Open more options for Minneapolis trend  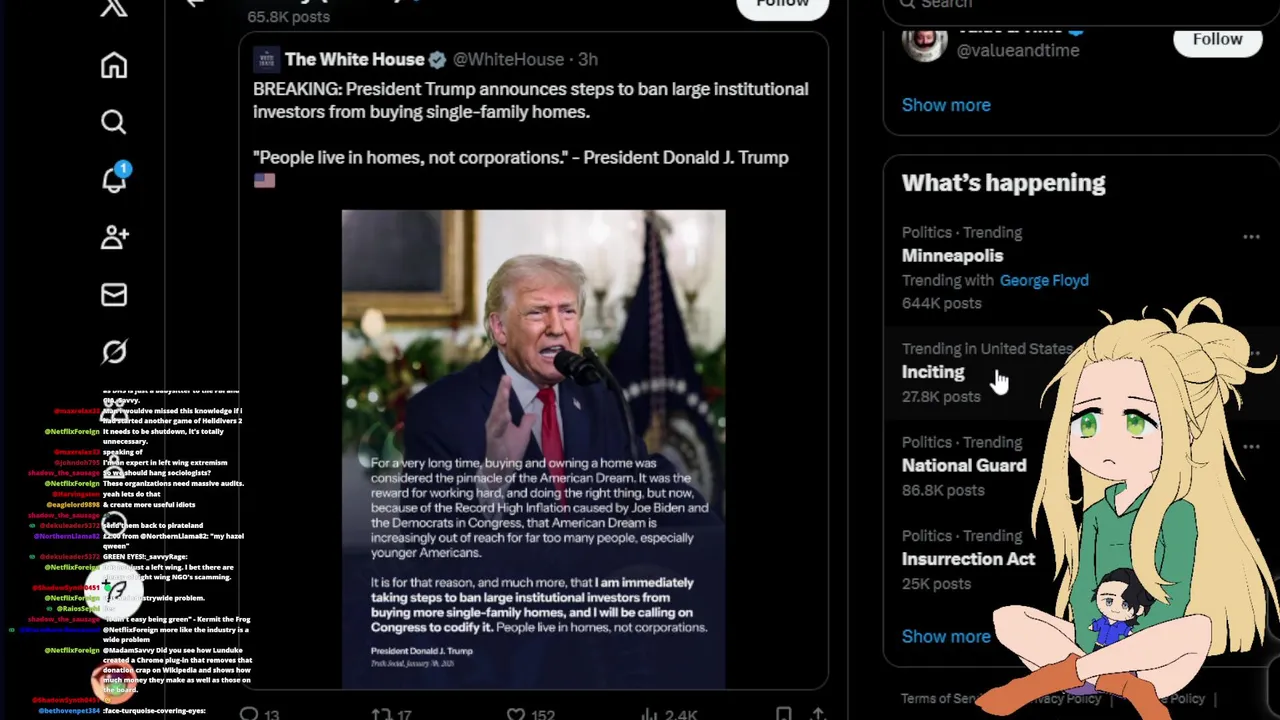[x=1251, y=237]
